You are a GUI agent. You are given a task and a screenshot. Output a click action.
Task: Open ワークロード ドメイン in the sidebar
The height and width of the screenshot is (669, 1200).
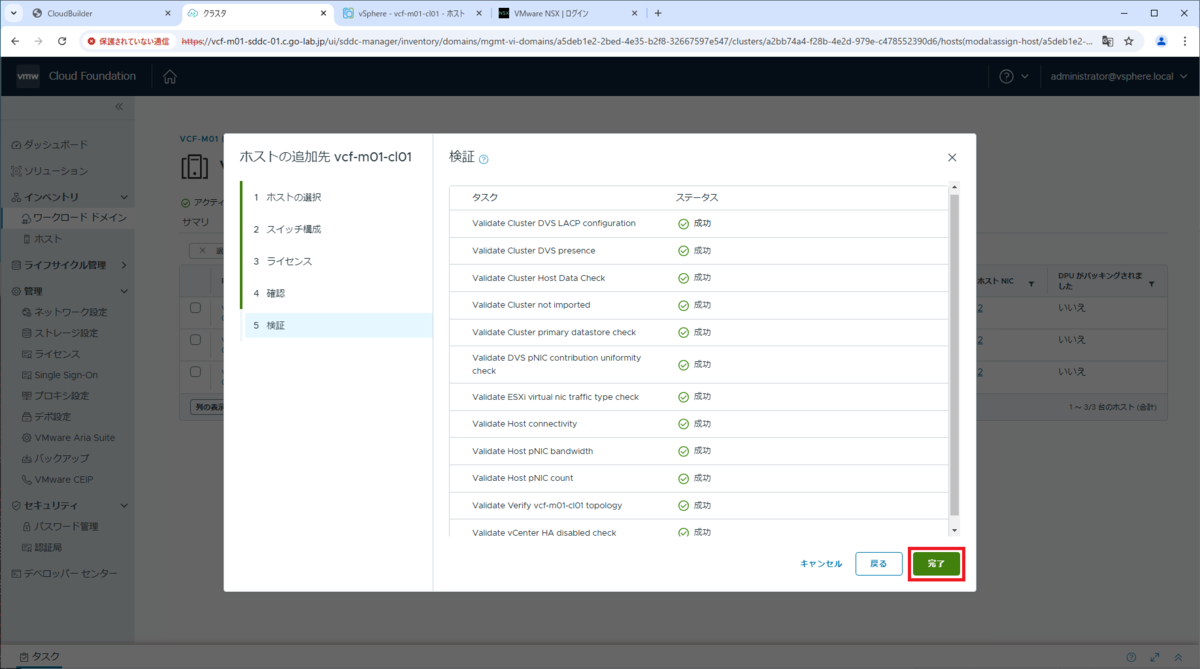pyautogui.click(x=72, y=218)
